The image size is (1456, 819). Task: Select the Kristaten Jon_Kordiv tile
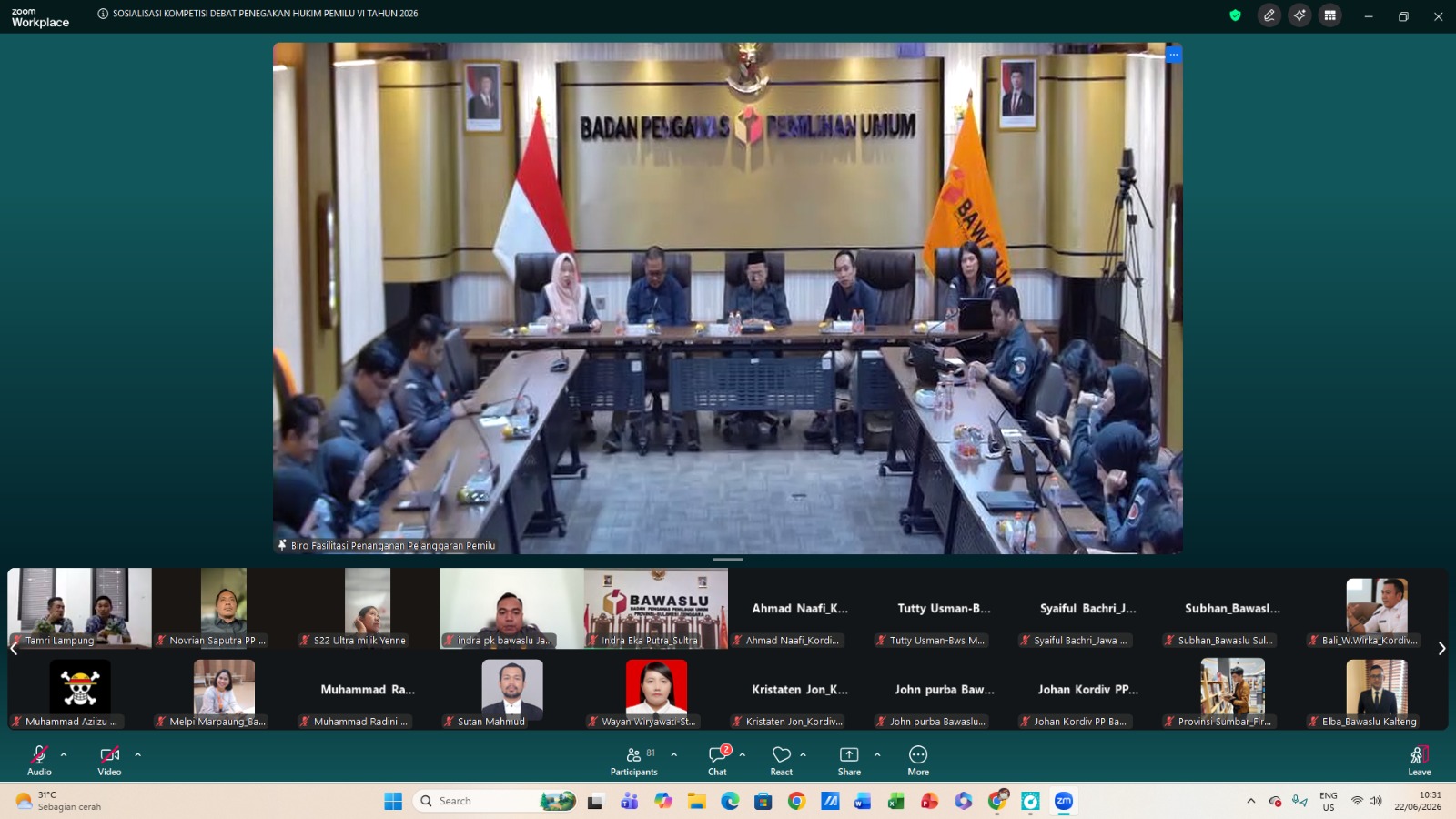[x=800, y=690]
